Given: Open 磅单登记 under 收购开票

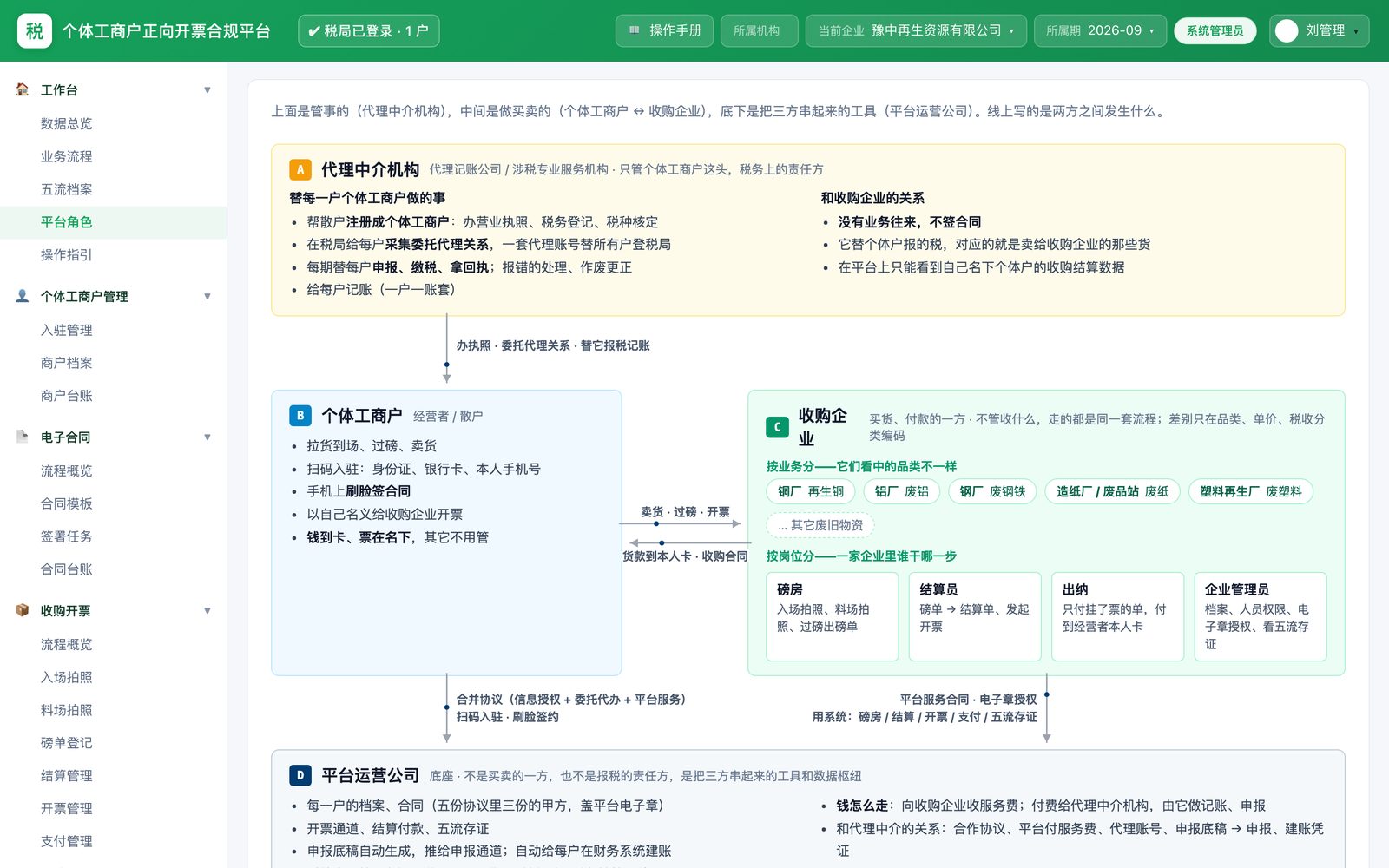Looking at the screenshot, I should click(113, 743).
